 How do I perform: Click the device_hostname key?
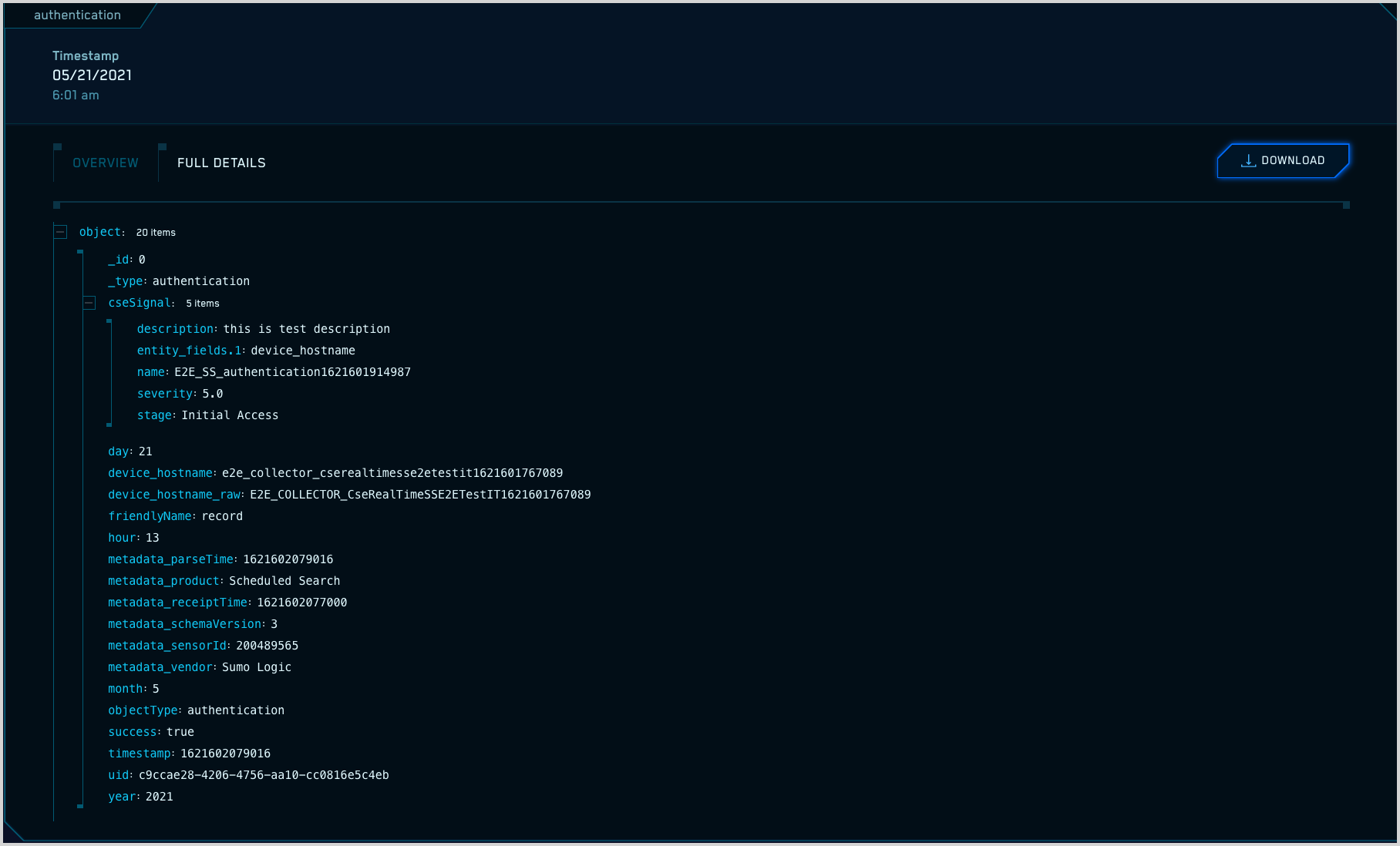(x=160, y=473)
